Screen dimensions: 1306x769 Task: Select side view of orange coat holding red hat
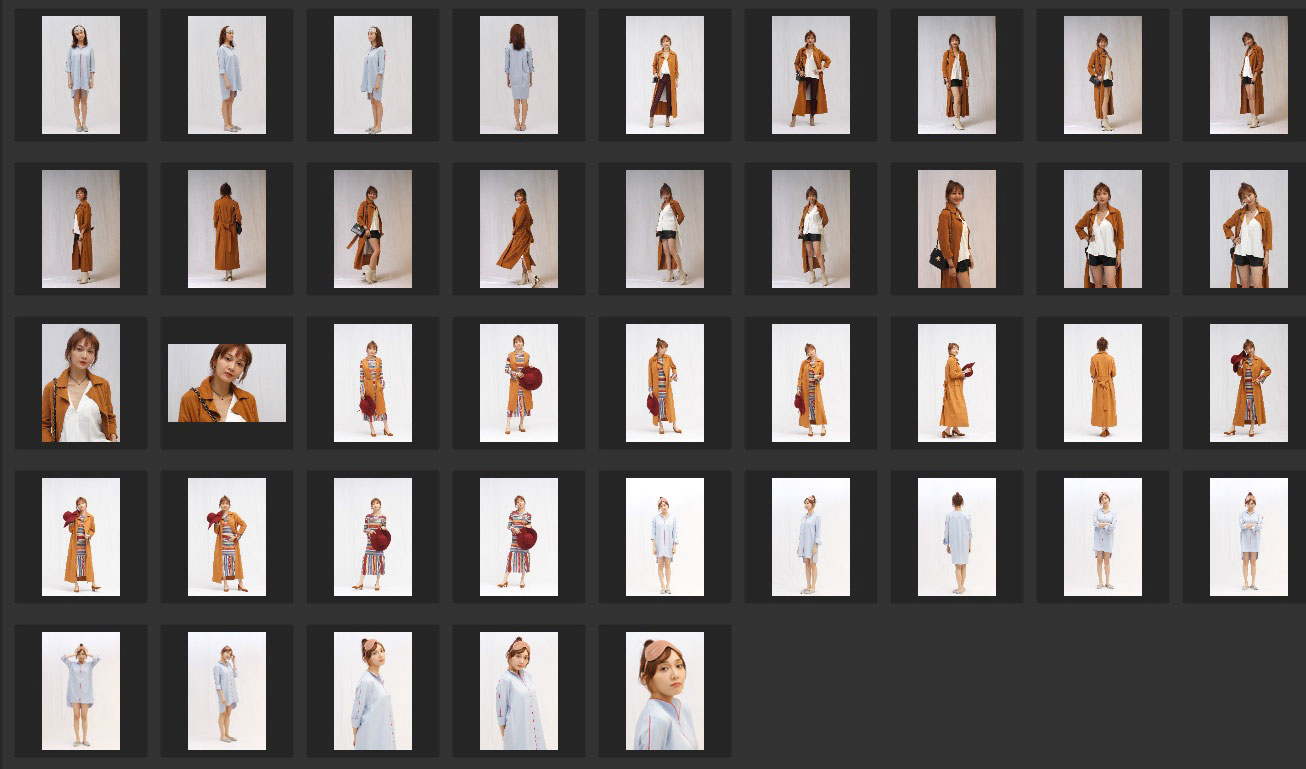956,383
